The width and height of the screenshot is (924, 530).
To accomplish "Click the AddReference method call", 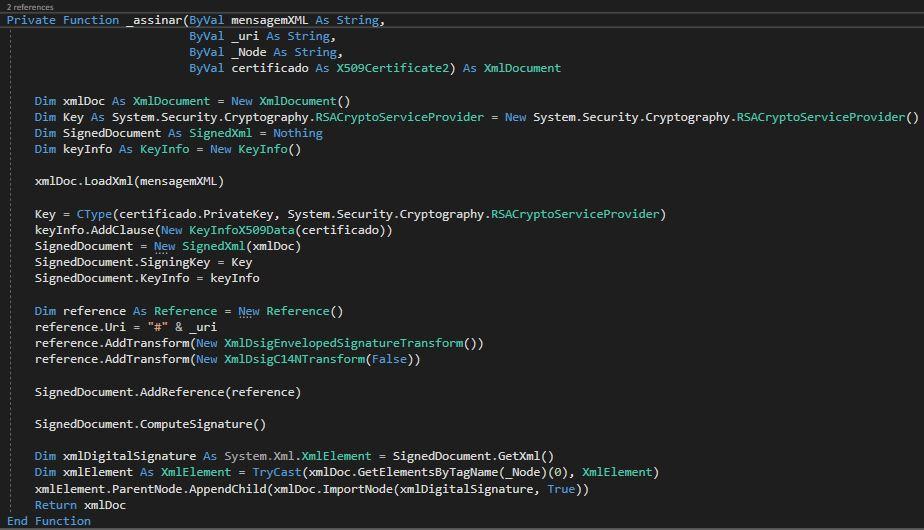I will tap(182, 392).
